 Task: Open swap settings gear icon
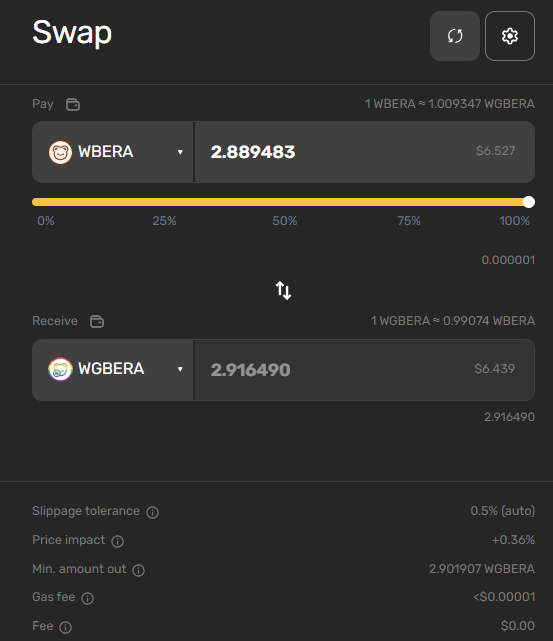coord(510,36)
